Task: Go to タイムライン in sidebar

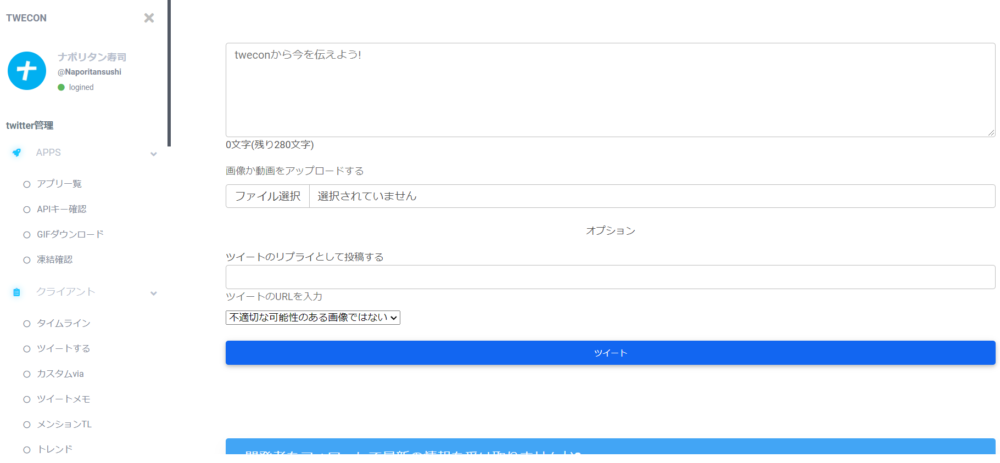Action: point(64,323)
